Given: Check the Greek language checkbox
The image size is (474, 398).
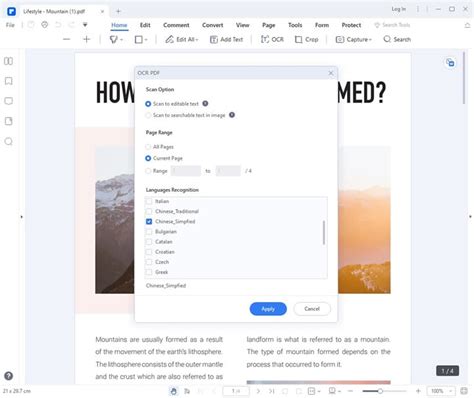Looking at the screenshot, I should coord(149,272).
